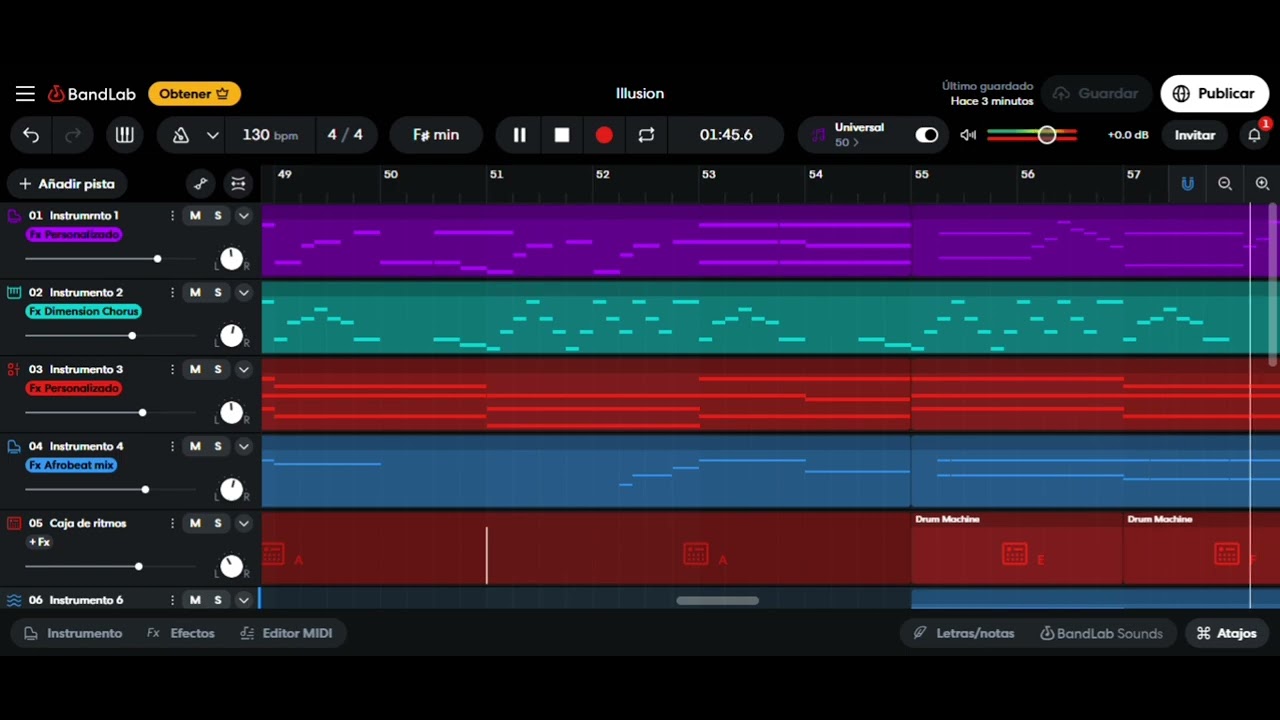Screen dimensions: 1280x720
Task: Open metronome options dropdown arrow
Action: coord(212,135)
